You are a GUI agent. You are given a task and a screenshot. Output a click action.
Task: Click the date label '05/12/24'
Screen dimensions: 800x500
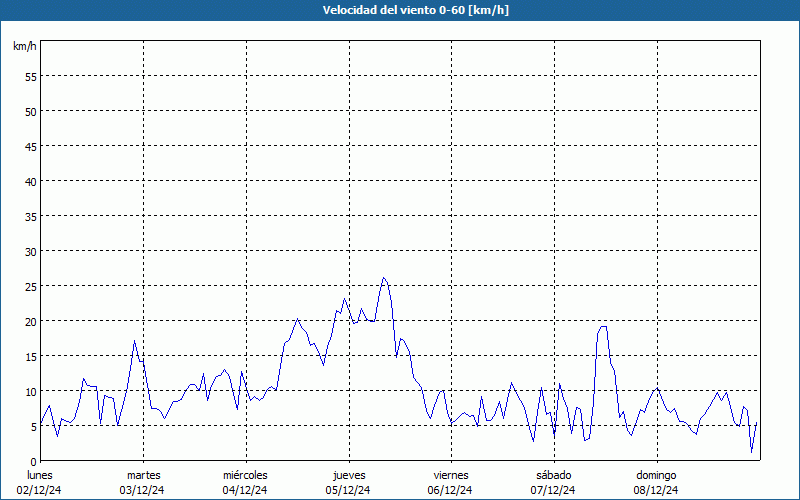[348, 490]
